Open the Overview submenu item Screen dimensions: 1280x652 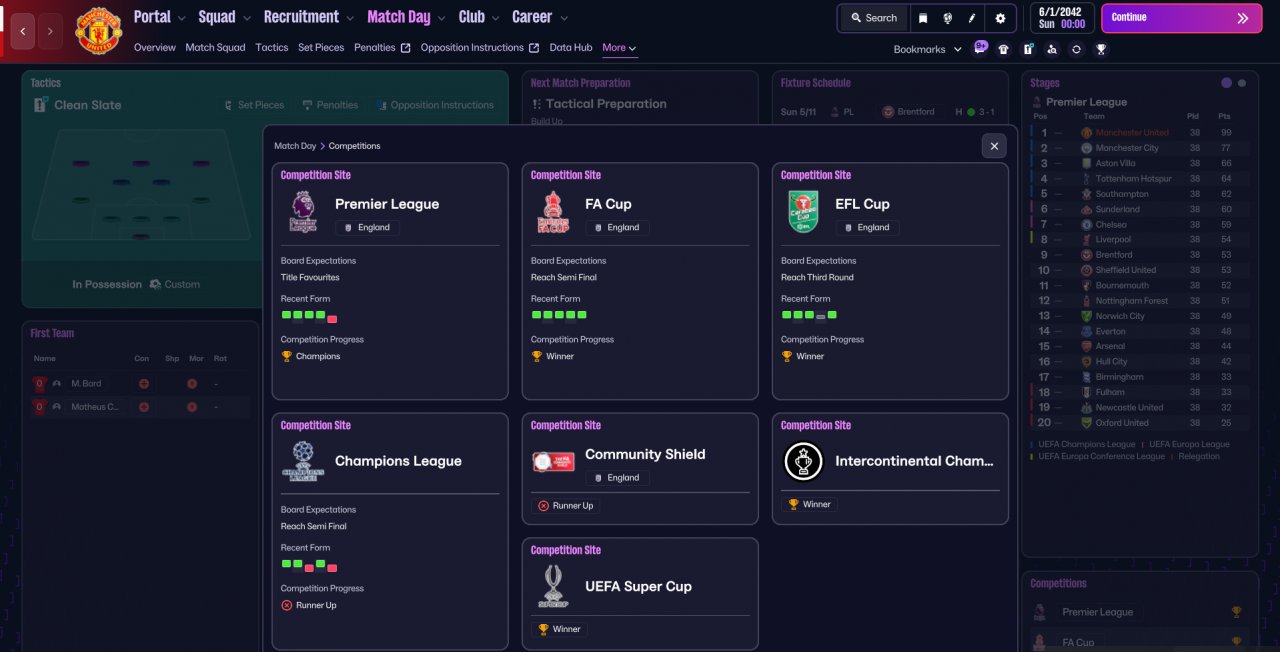pyautogui.click(x=155, y=48)
